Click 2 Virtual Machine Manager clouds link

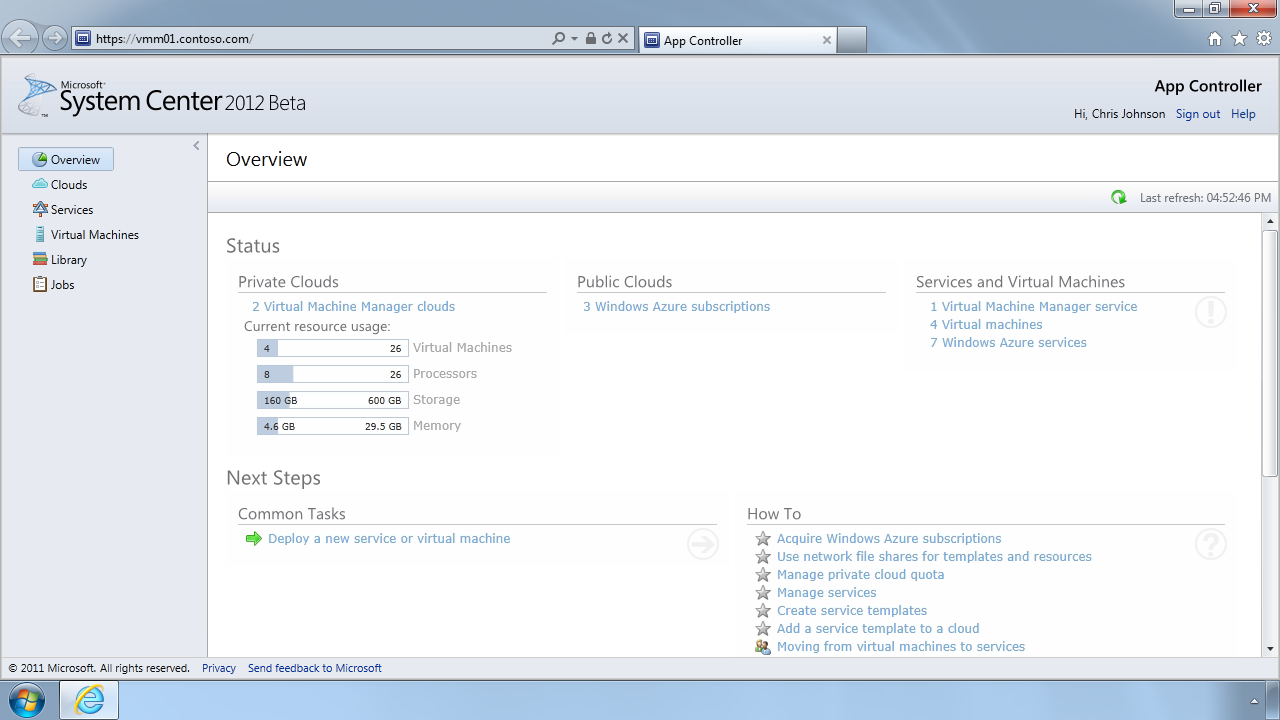(353, 307)
